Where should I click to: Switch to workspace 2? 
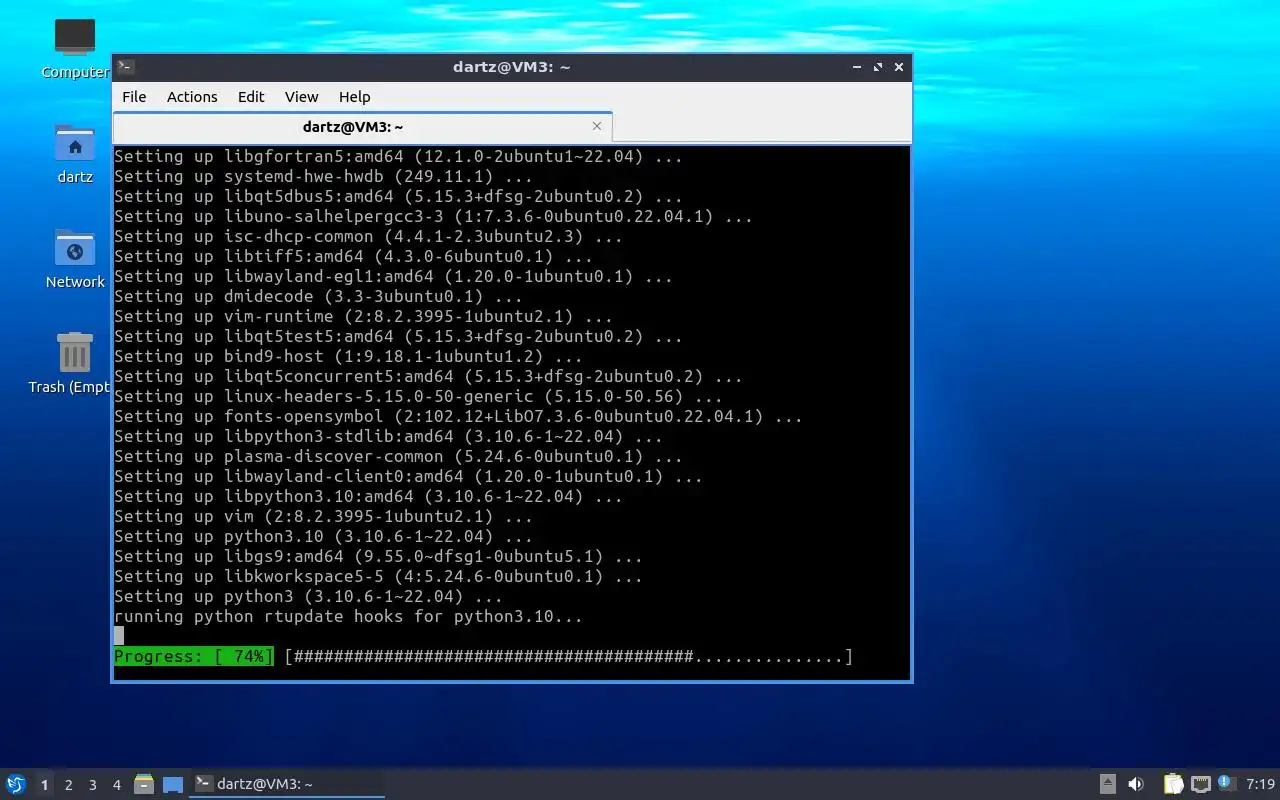click(68, 785)
